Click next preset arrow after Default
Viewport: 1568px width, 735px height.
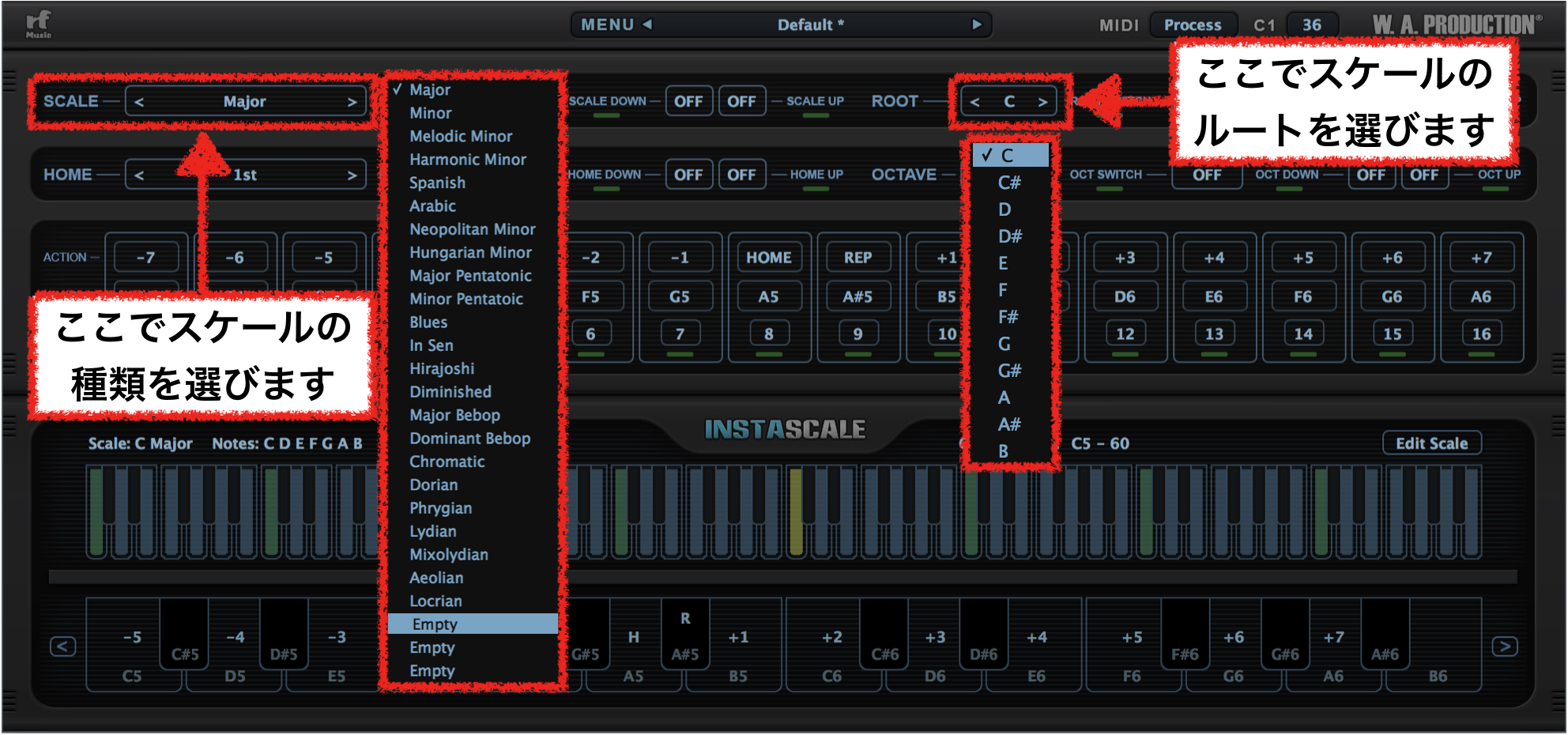click(977, 24)
